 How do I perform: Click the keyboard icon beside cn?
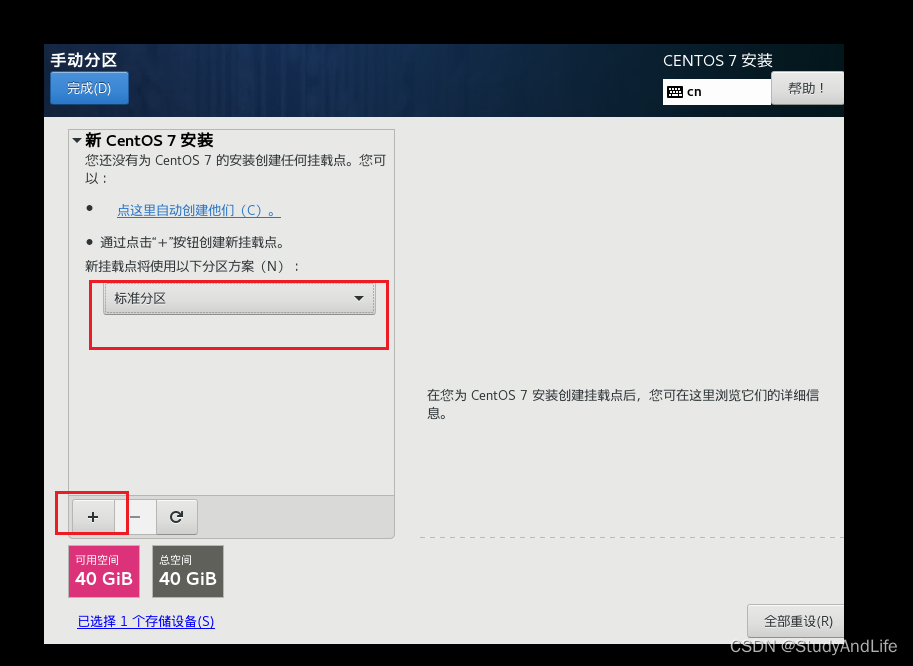coord(677,92)
